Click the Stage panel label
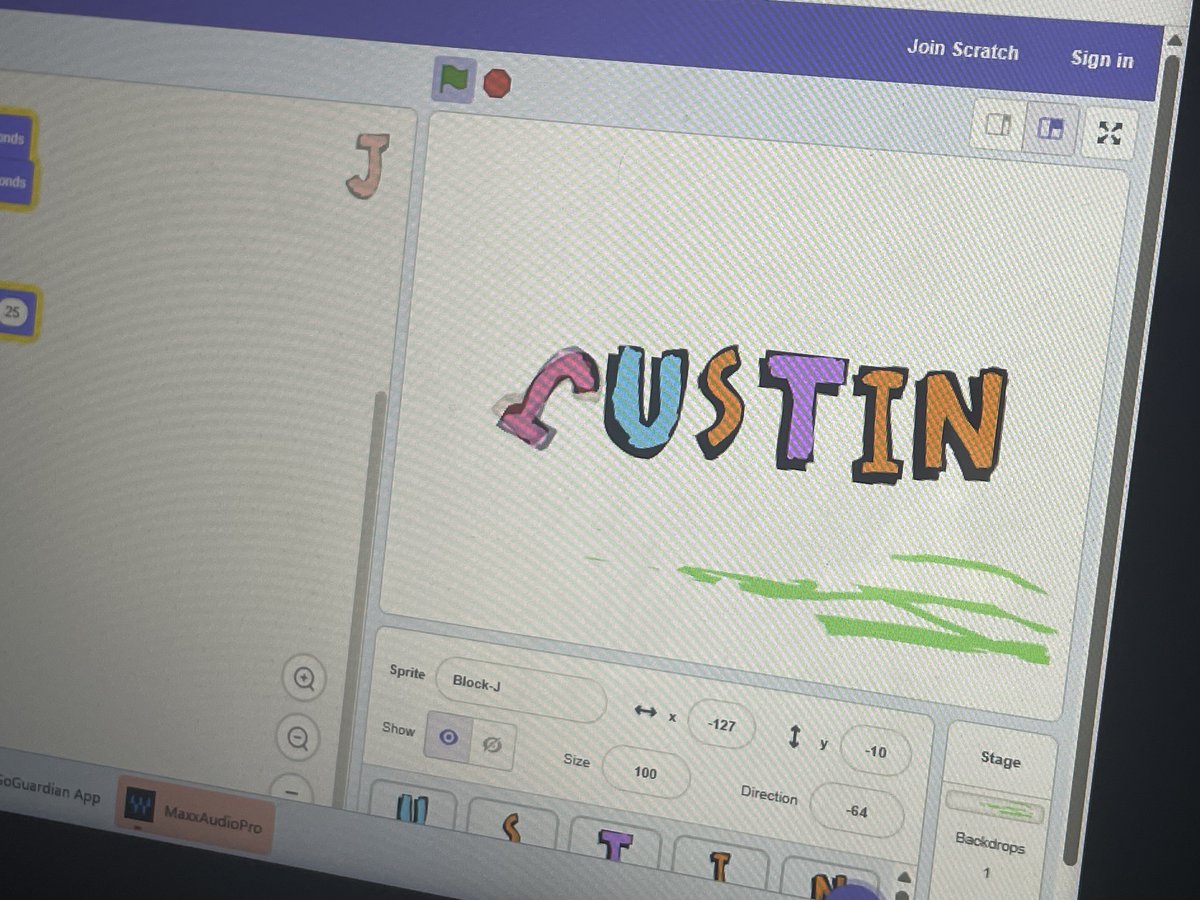Viewport: 1200px width, 900px height. [x=1000, y=759]
